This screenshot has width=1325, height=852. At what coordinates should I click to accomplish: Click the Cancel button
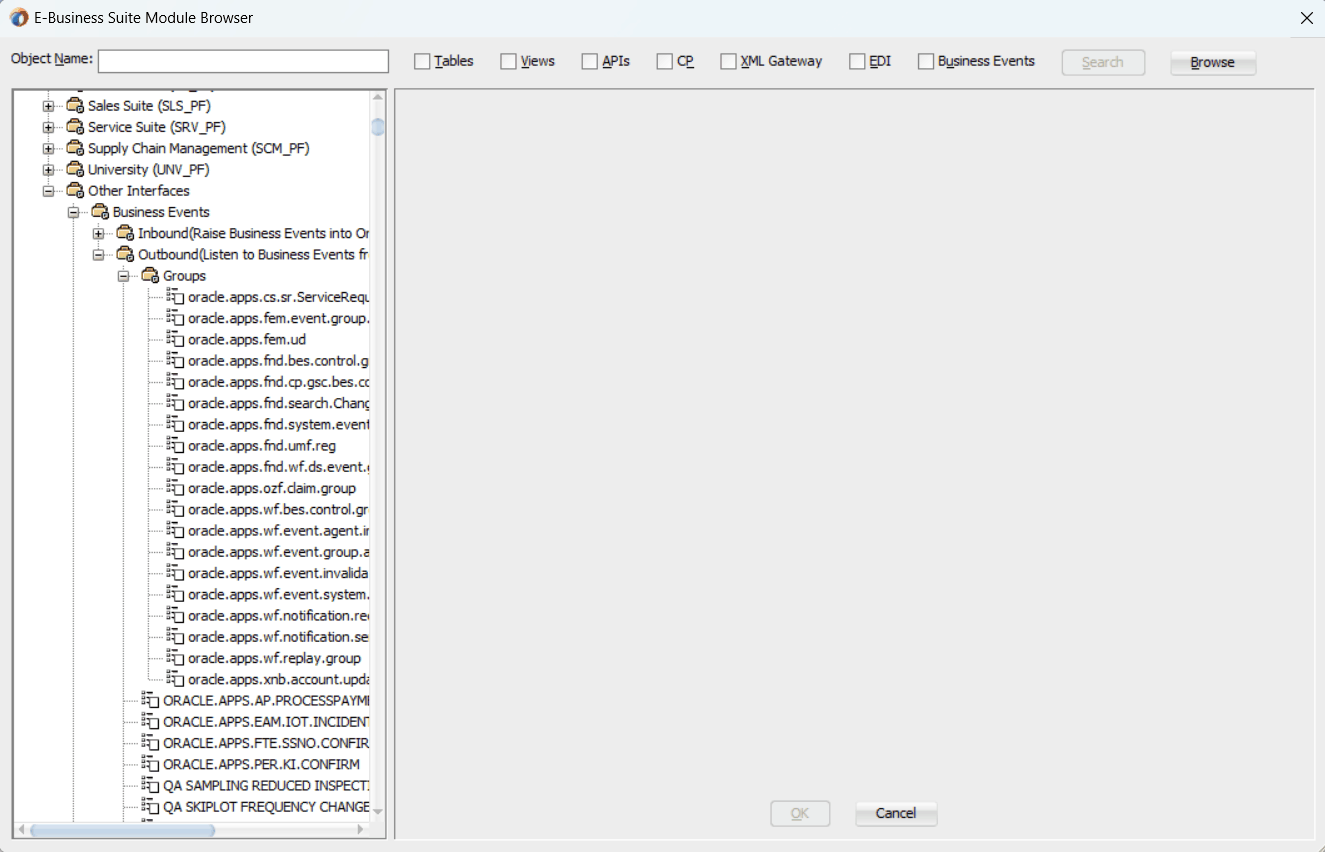pyautogui.click(x=896, y=813)
